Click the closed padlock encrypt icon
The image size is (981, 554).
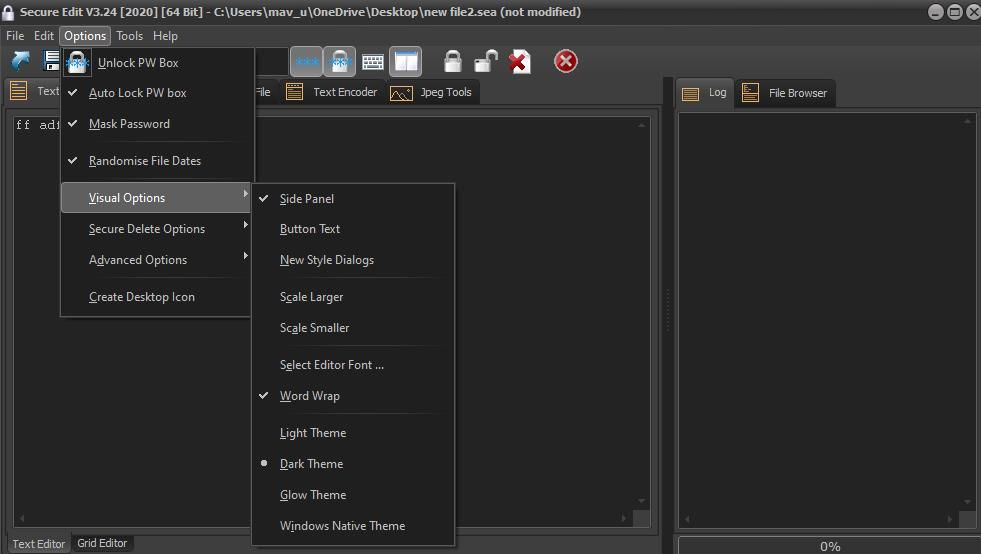click(453, 62)
